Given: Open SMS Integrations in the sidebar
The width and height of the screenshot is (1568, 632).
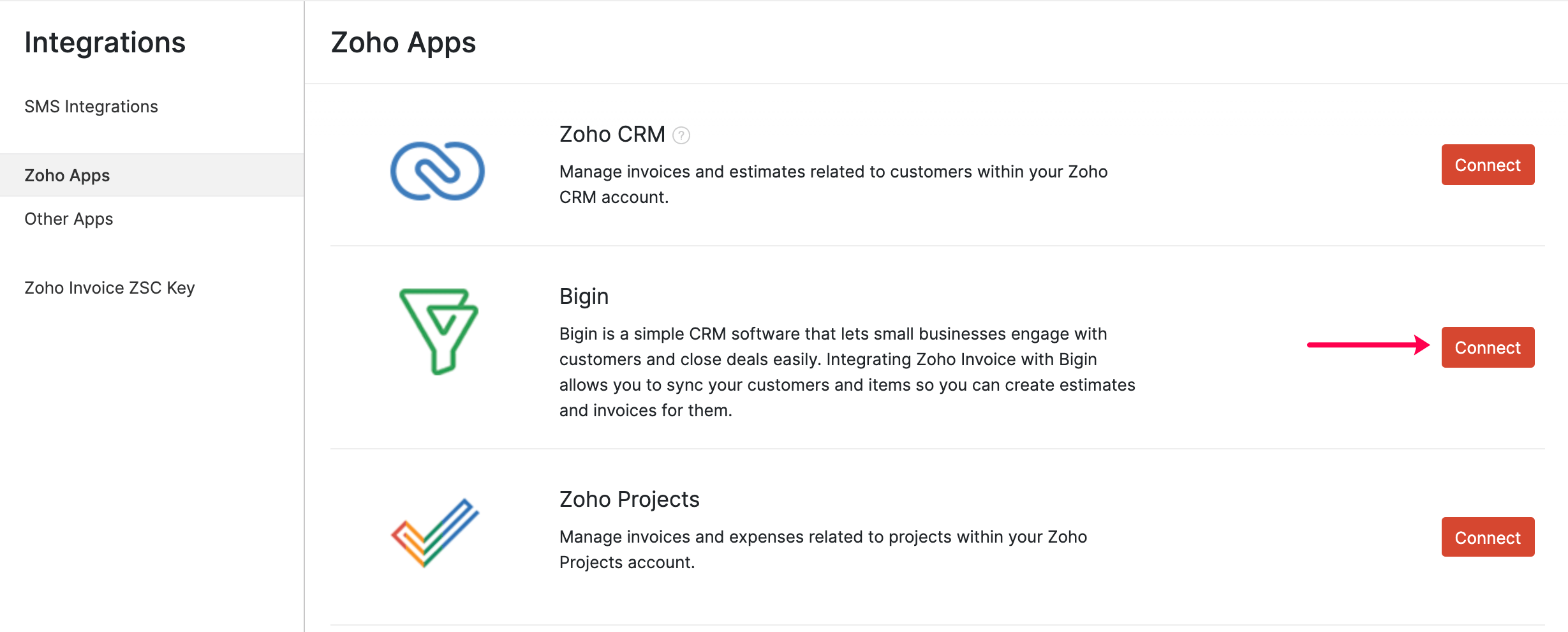Looking at the screenshot, I should (91, 107).
